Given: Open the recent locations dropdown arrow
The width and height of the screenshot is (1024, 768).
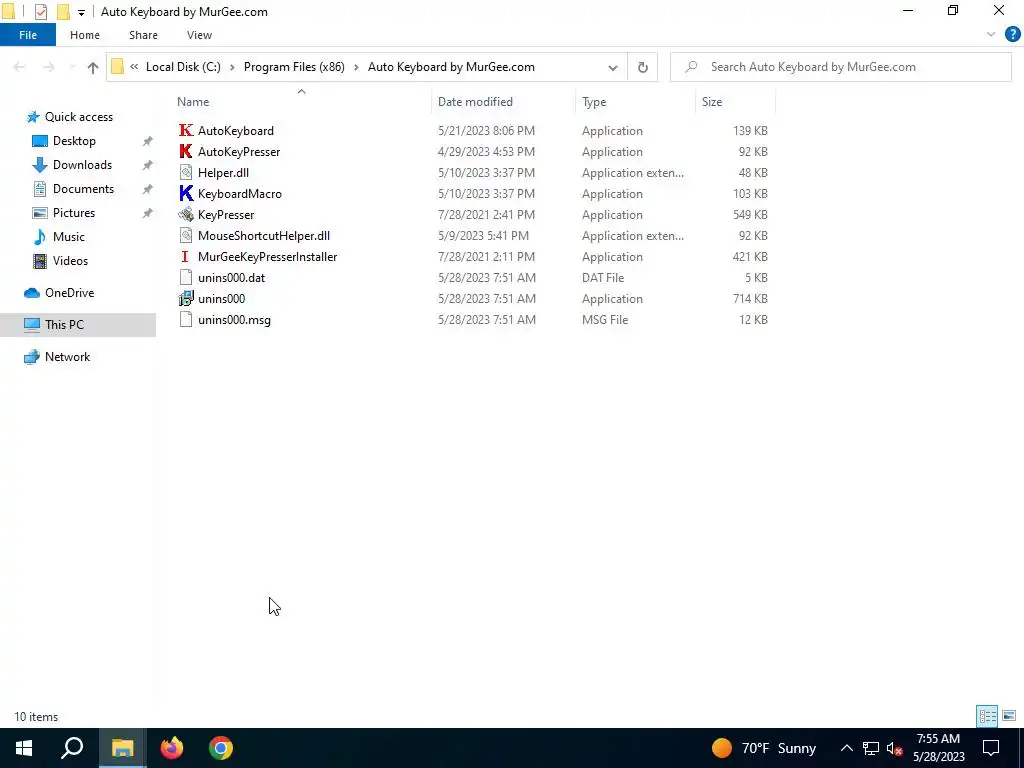Looking at the screenshot, I should point(72,67).
